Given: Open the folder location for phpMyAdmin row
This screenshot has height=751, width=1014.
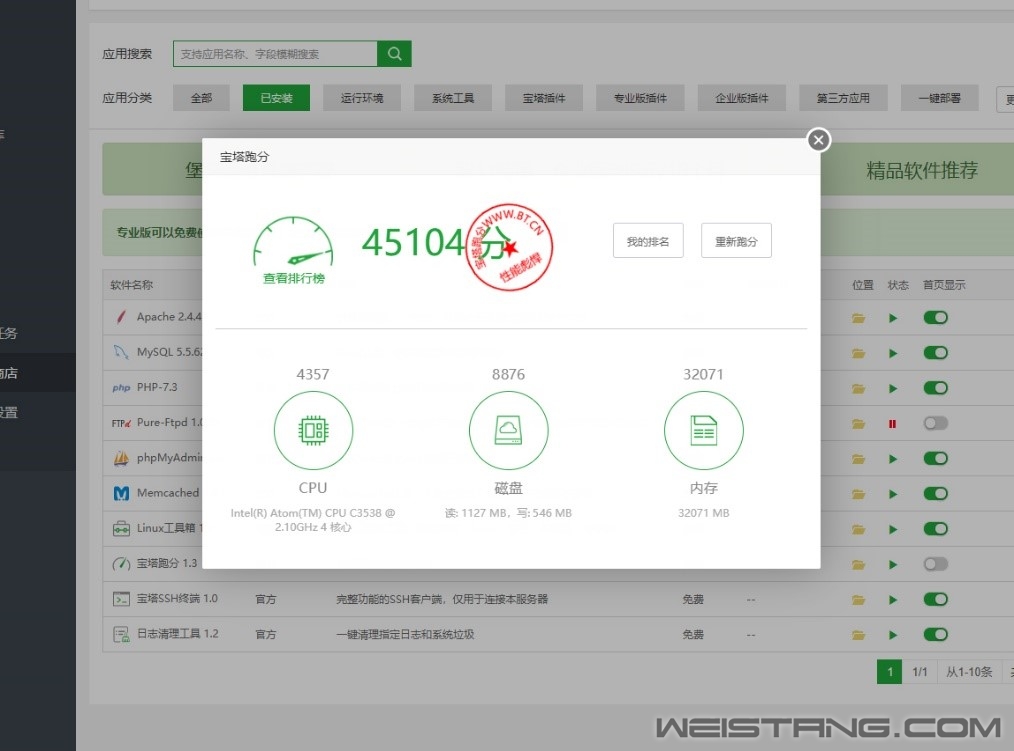Looking at the screenshot, I should [x=858, y=459].
